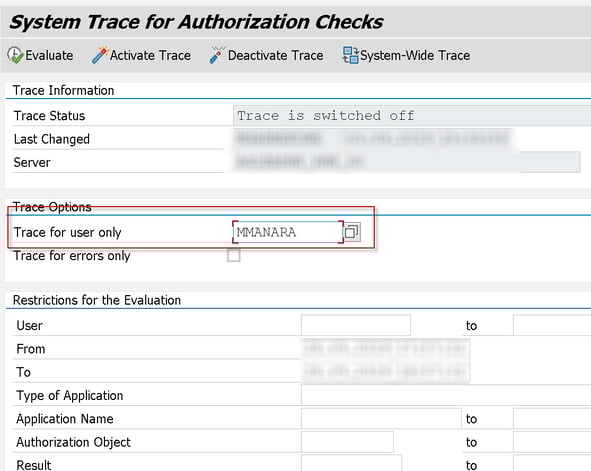Click the Deactivate Trace wand icon
The height and width of the screenshot is (471, 591).
click(x=217, y=55)
